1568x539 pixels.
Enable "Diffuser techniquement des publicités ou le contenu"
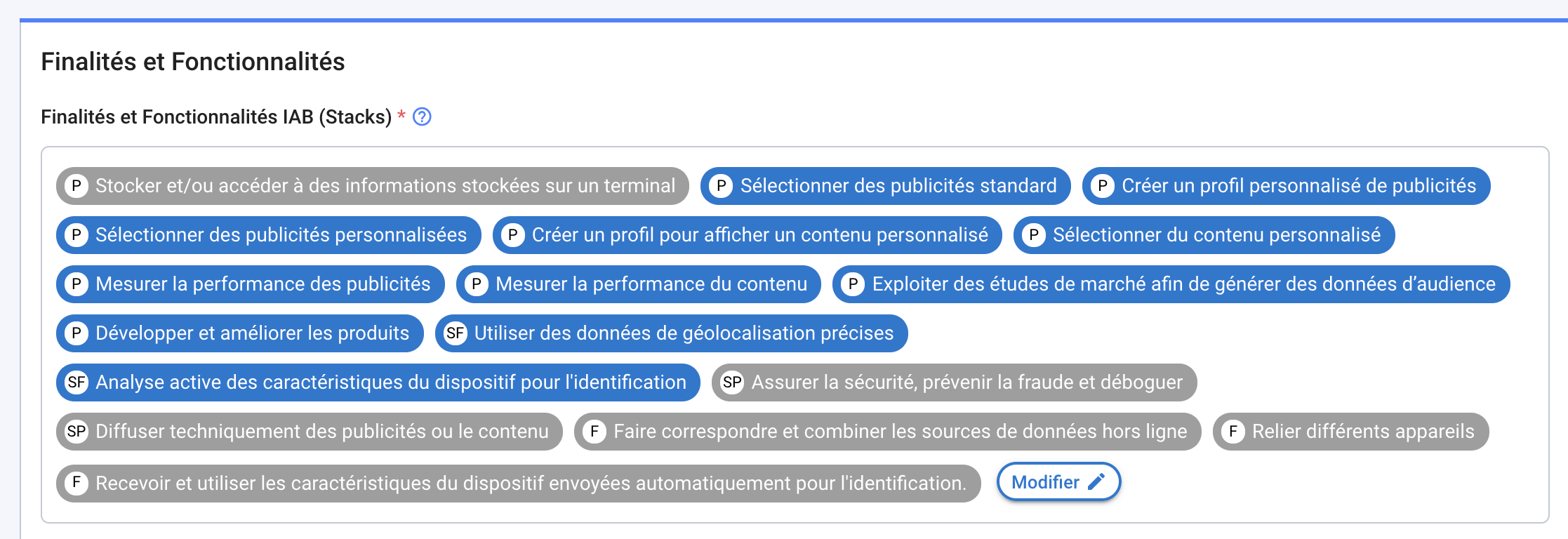point(309,432)
